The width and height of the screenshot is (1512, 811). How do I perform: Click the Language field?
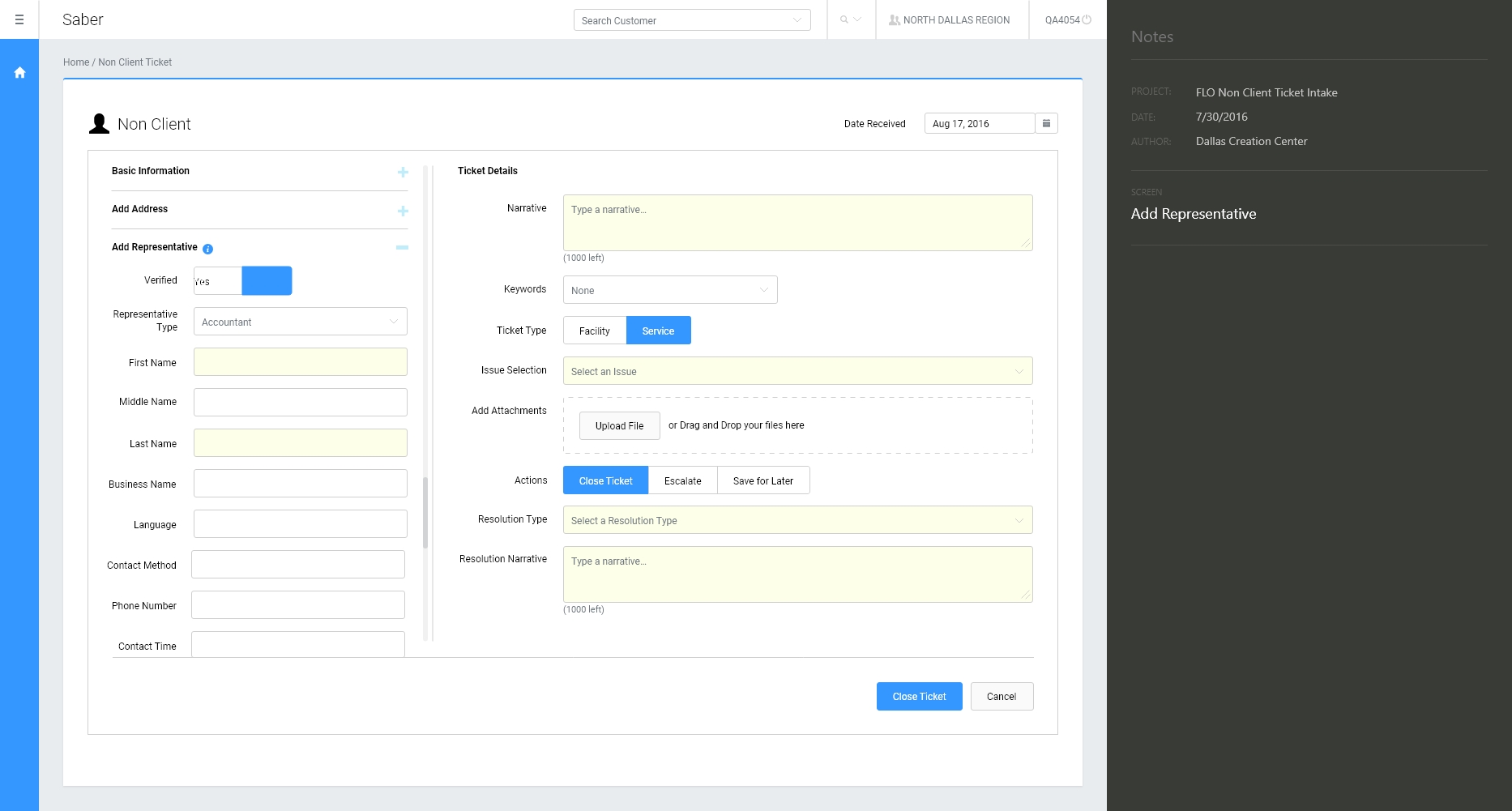point(301,524)
